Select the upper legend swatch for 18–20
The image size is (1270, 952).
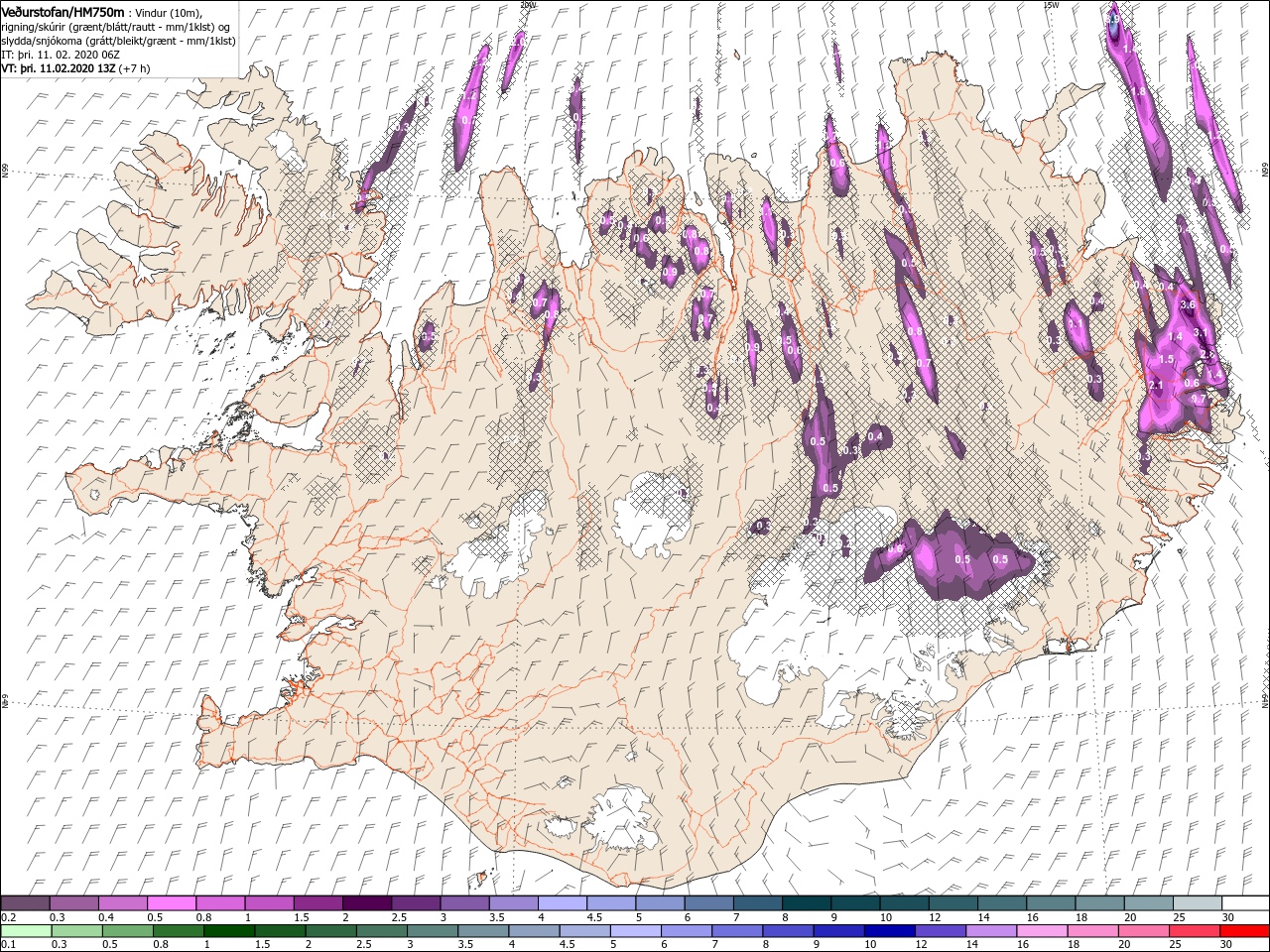click(x=1098, y=902)
